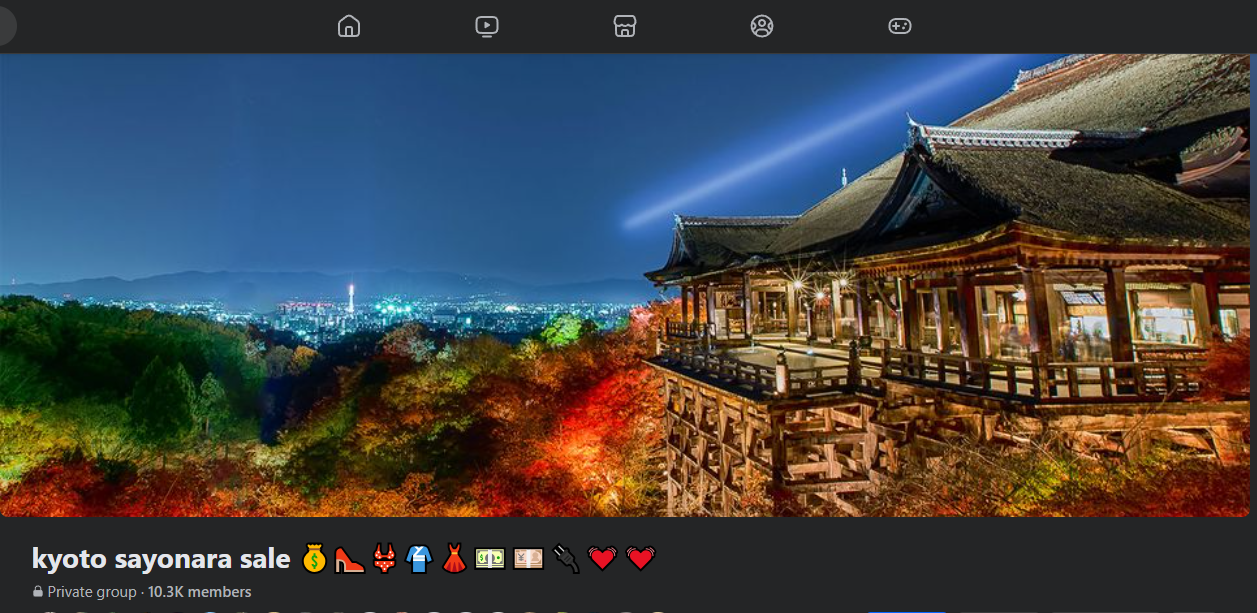Click the red dress emoji
The image size is (1257, 613).
(454, 558)
